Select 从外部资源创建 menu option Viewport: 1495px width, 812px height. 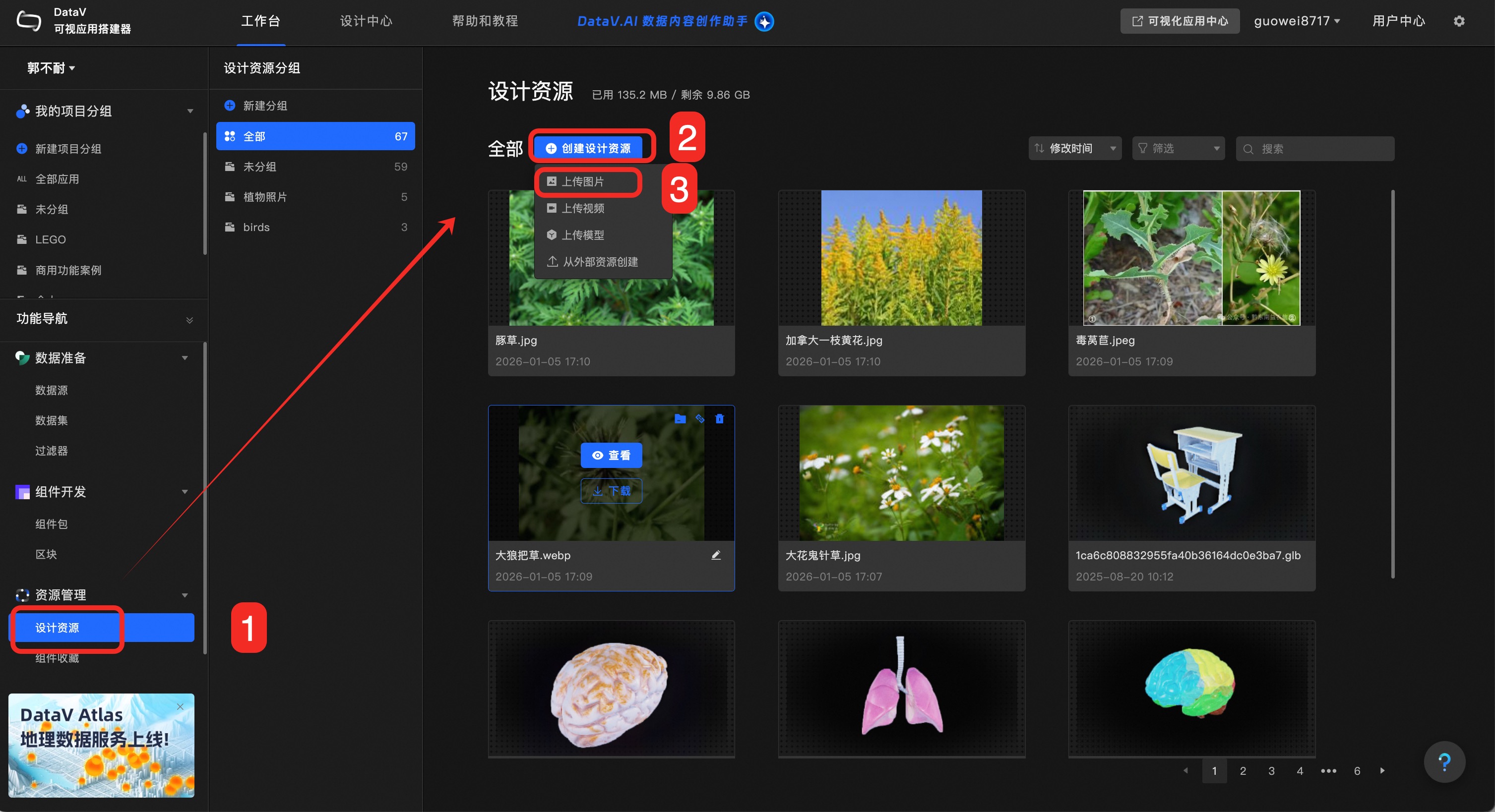(600, 262)
